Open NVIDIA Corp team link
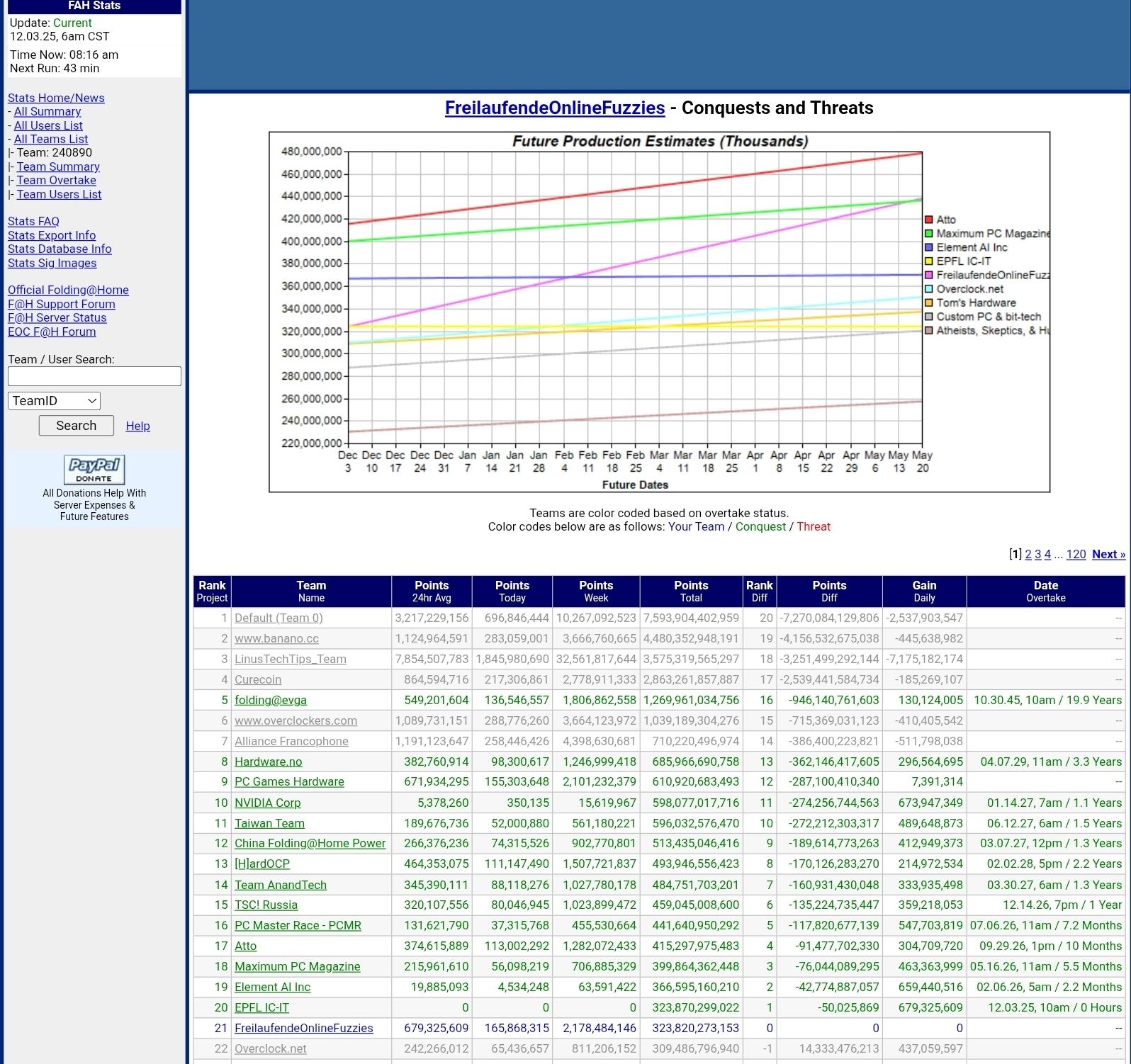The image size is (1131, 1064). click(267, 803)
